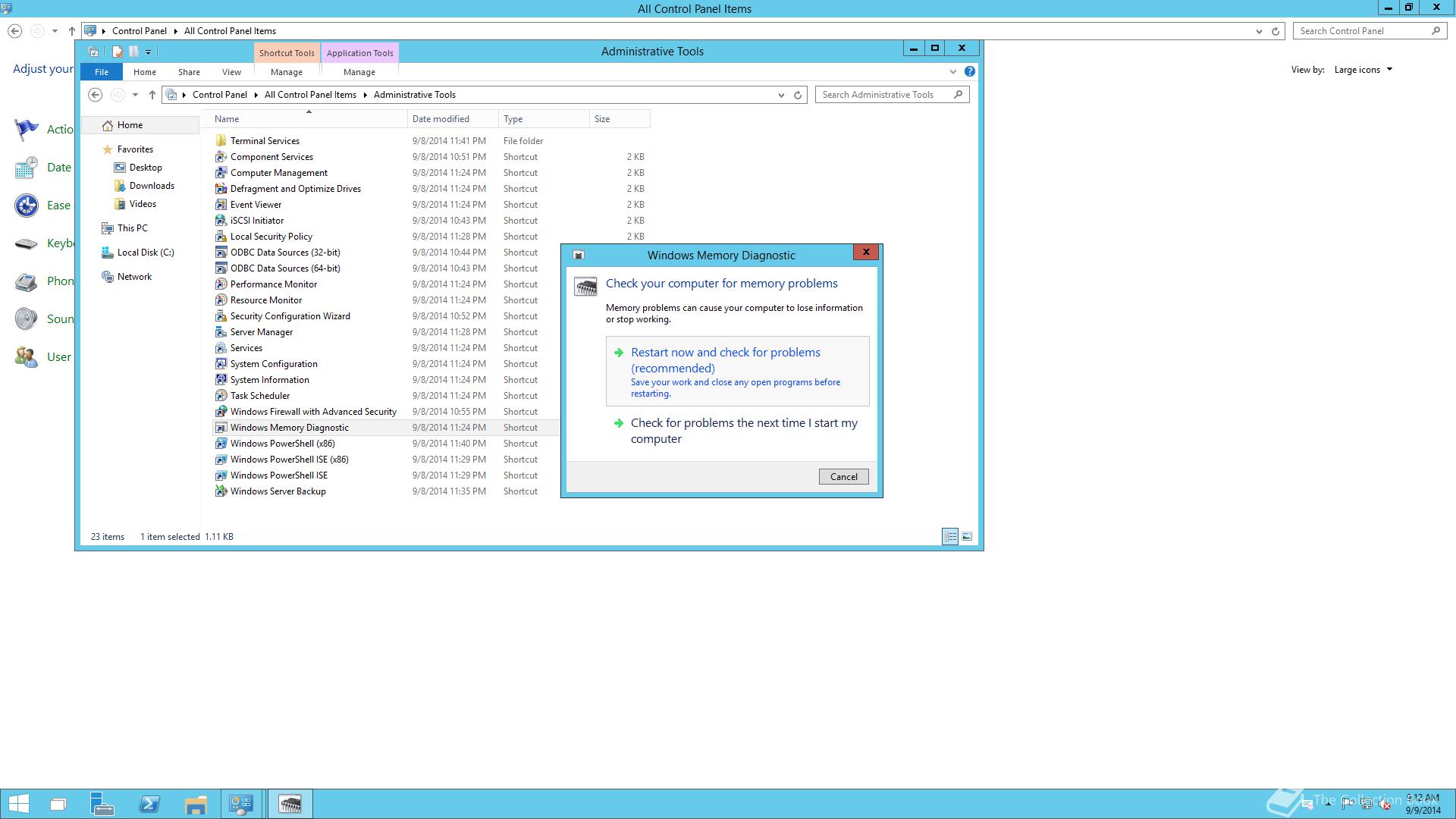Close the Windows Memory Diagnostic dialog
The height and width of the screenshot is (819, 1456).
(865, 252)
